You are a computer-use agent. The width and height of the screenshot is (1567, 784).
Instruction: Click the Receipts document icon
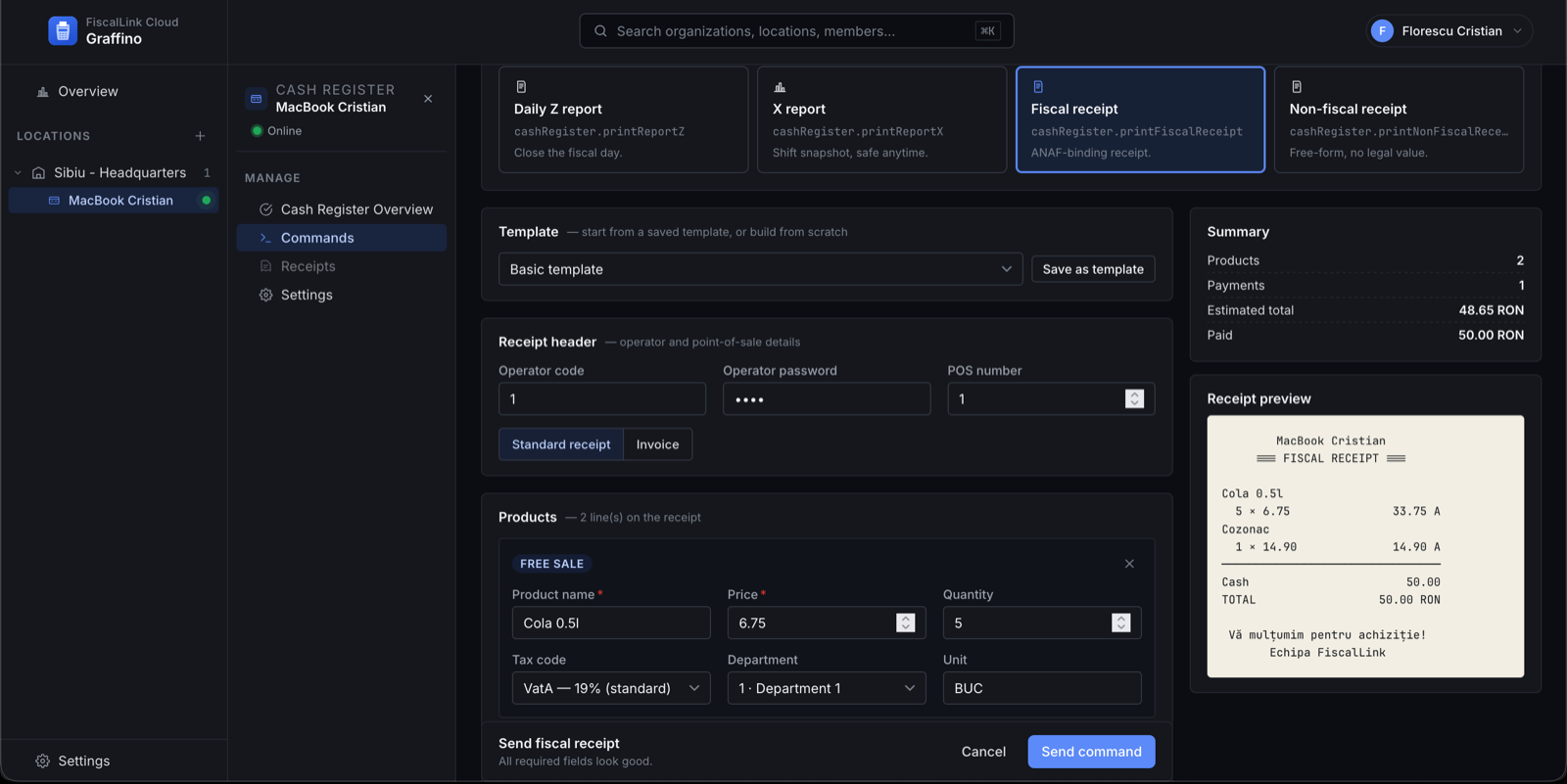(265, 266)
